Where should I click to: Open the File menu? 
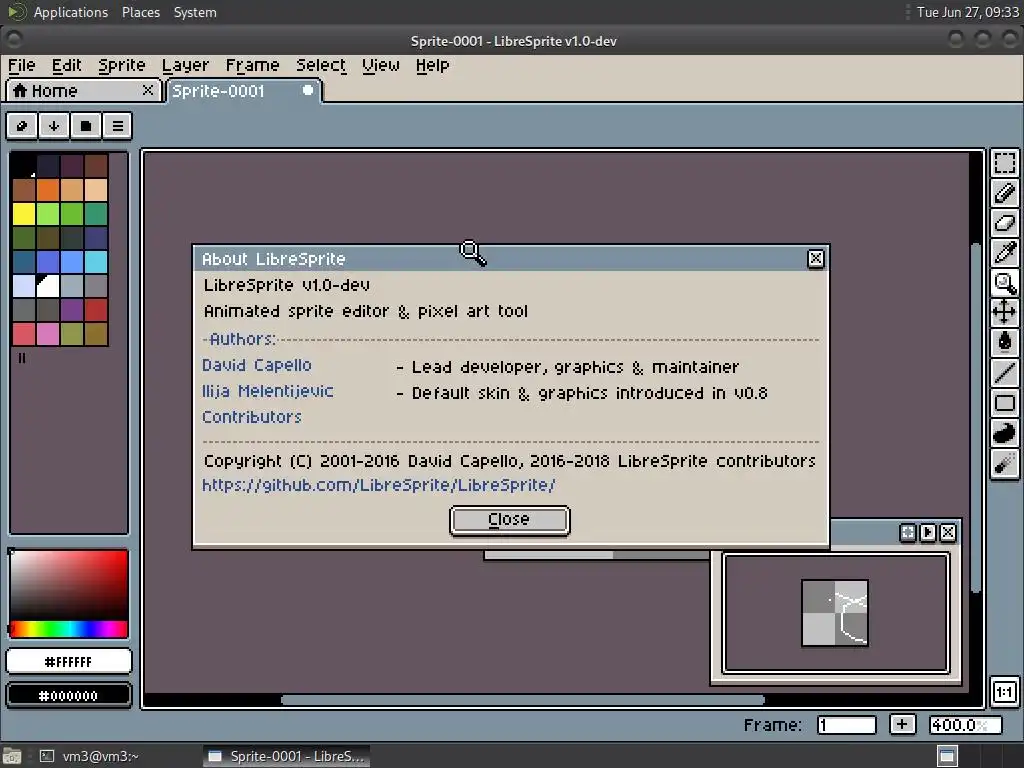click(22, 65)
